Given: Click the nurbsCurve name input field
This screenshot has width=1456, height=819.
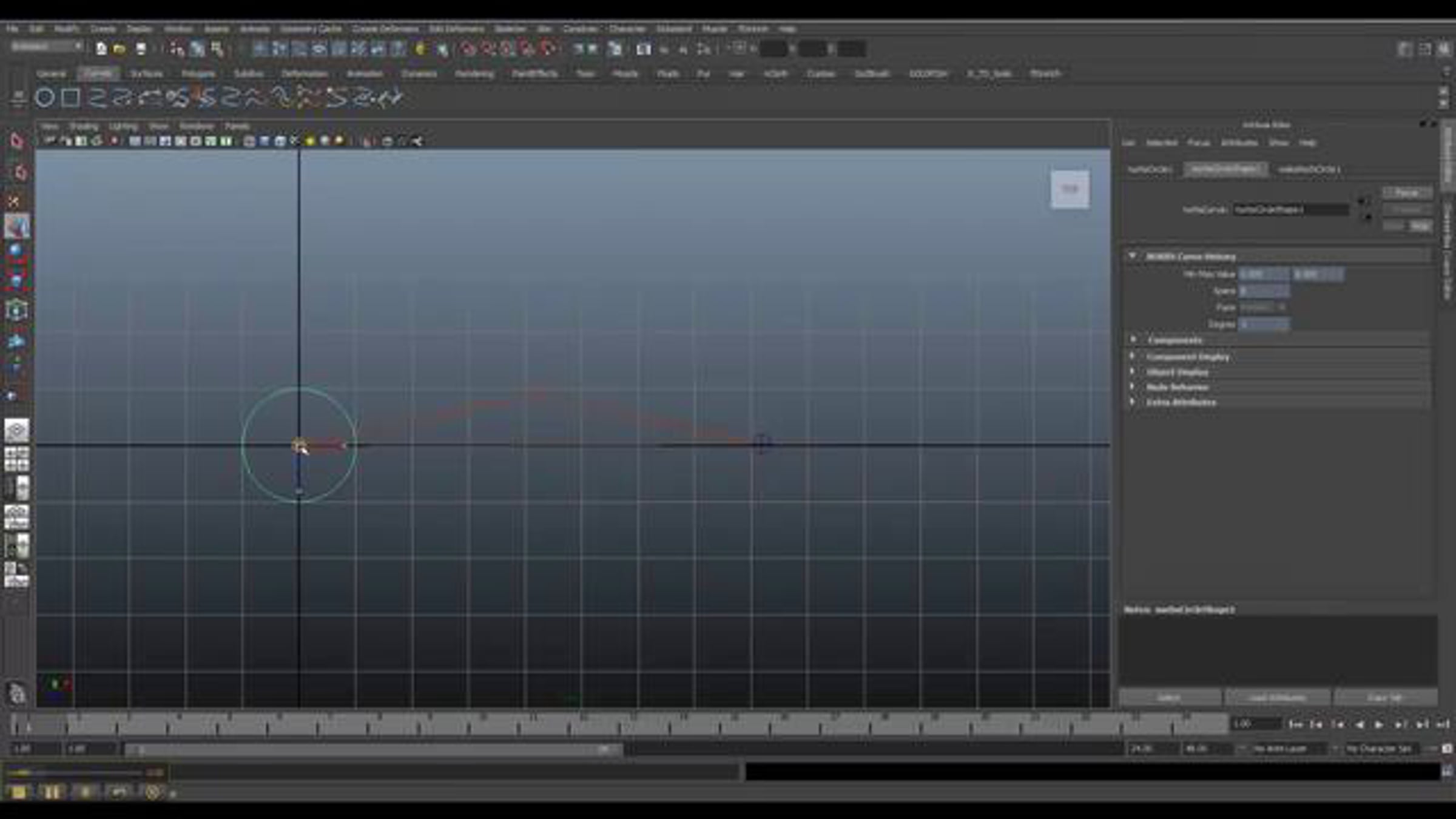Looking at the screenshot, I should [x=1291, y=209].
